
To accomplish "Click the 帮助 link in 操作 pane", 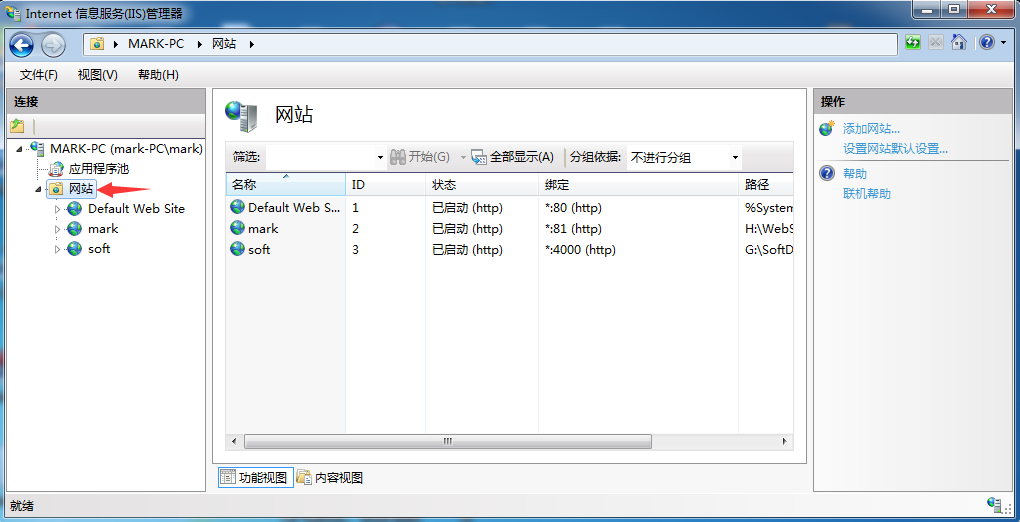I will (855, 174).
